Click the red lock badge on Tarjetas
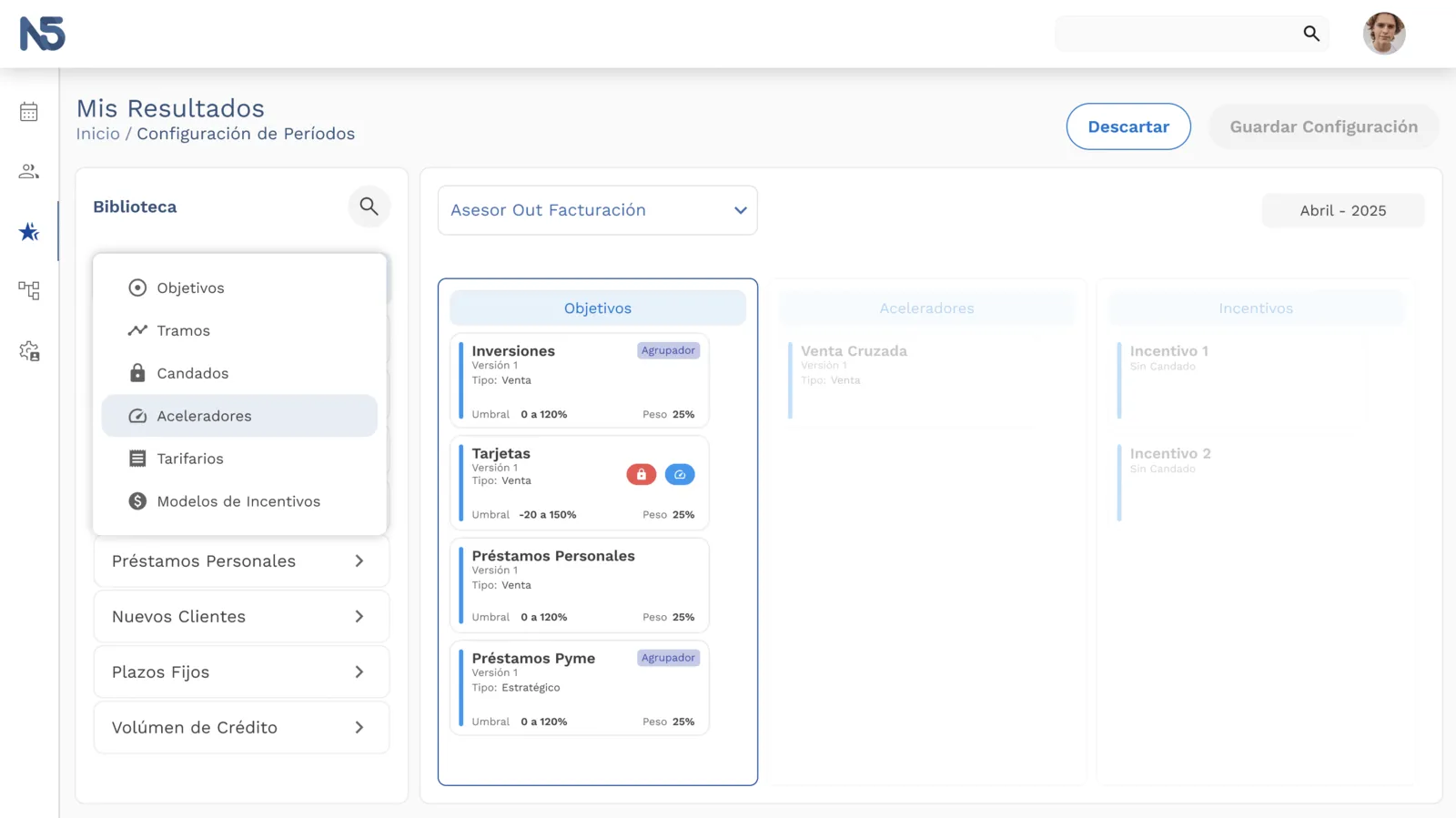Viewport: 1456px width, 818px height. 642,474
